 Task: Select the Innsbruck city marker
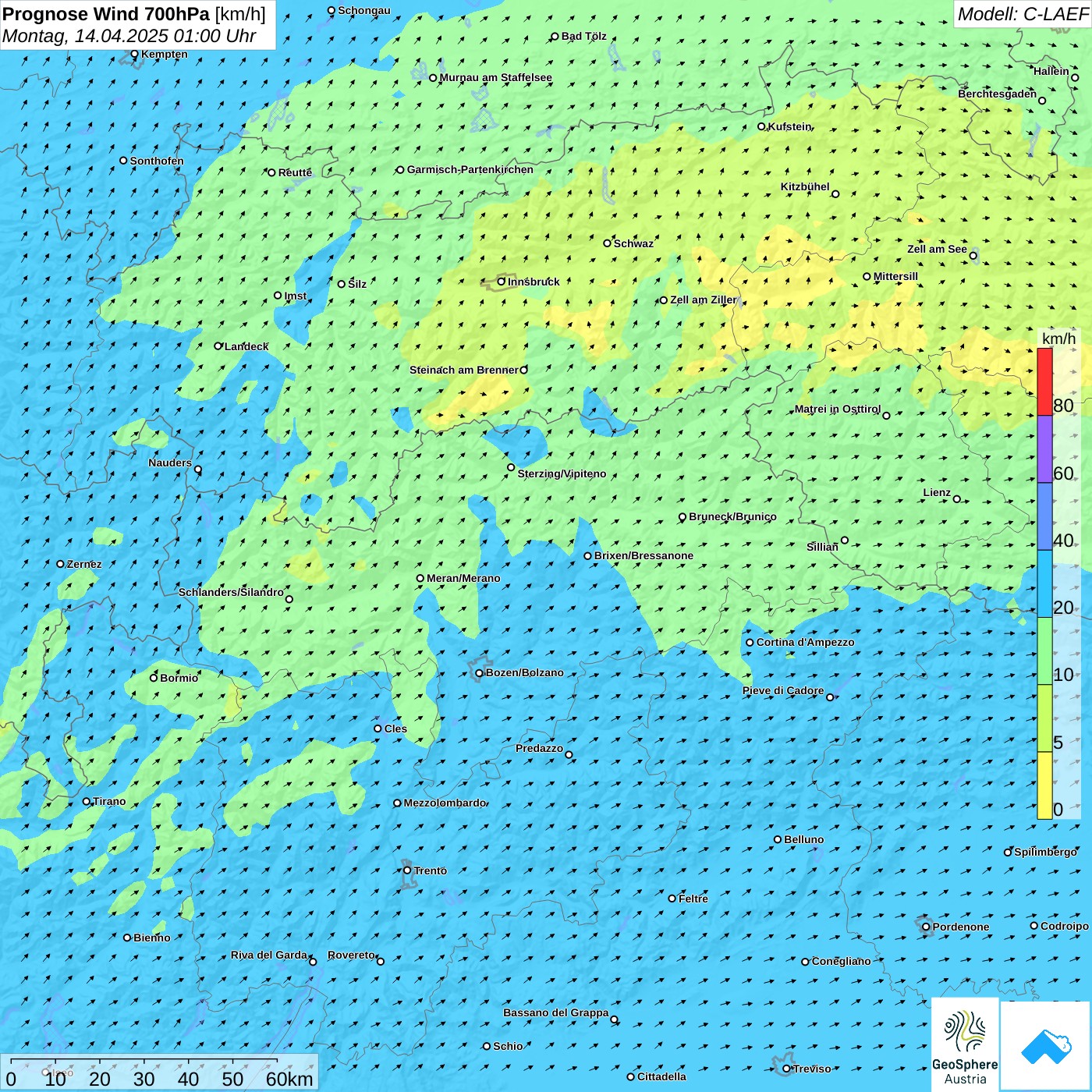coord(502,282)
